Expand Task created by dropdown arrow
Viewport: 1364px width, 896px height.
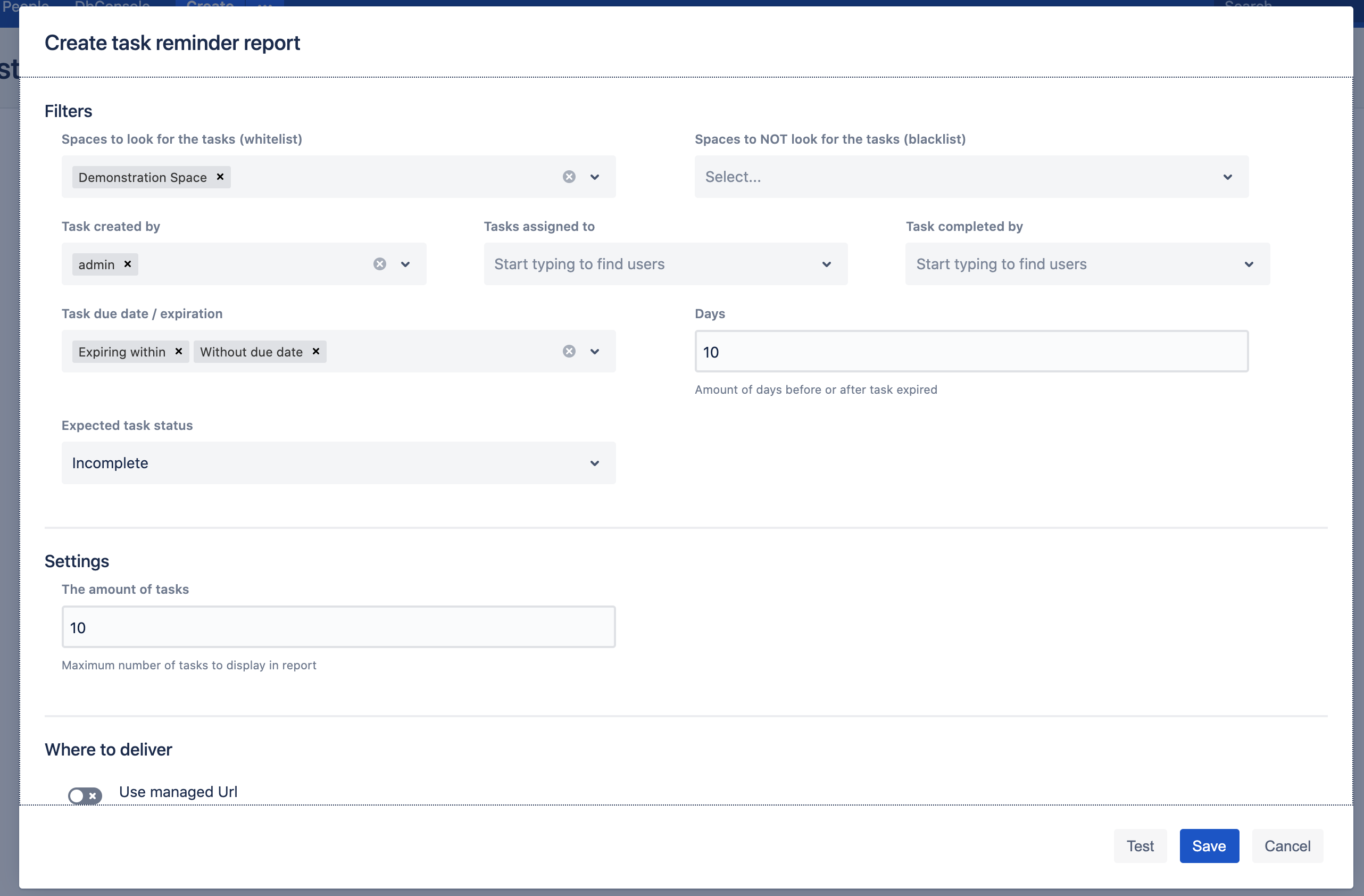pos(405,264)
